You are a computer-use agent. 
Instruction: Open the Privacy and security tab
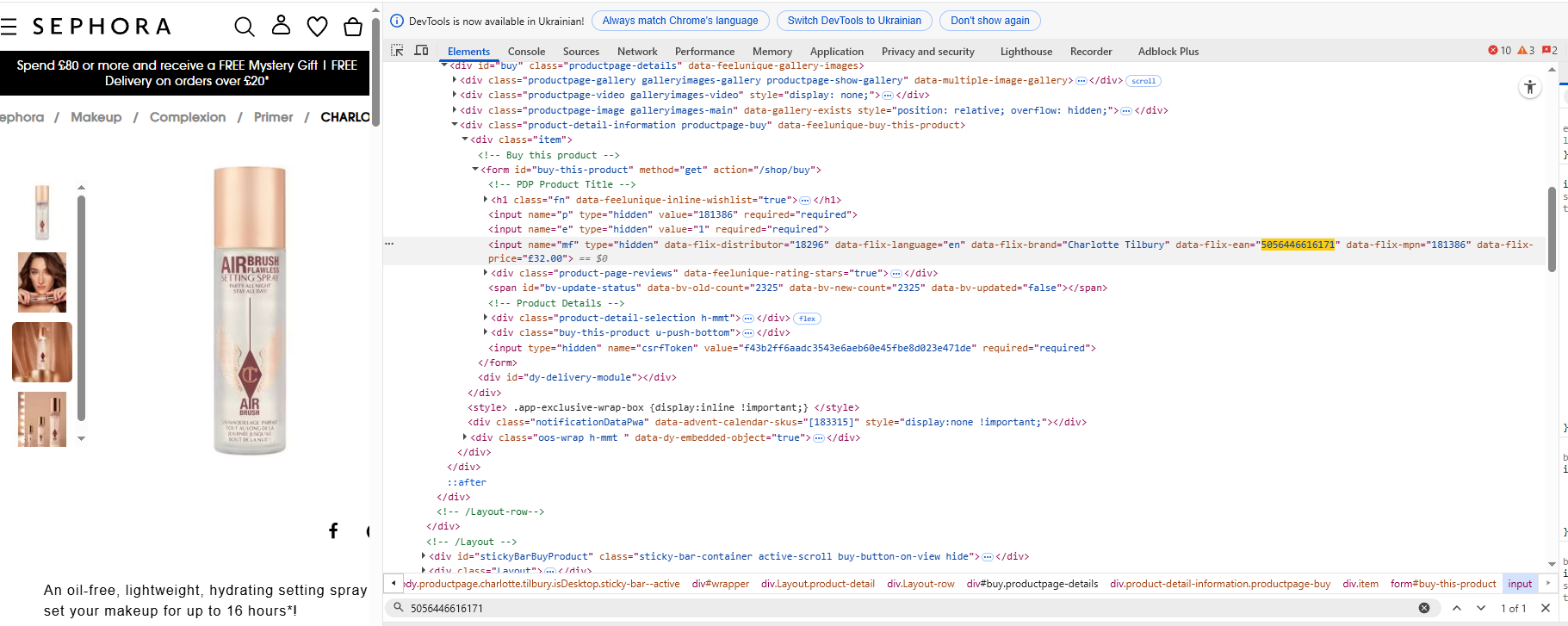pyautogui.click(x=928, y=52)
